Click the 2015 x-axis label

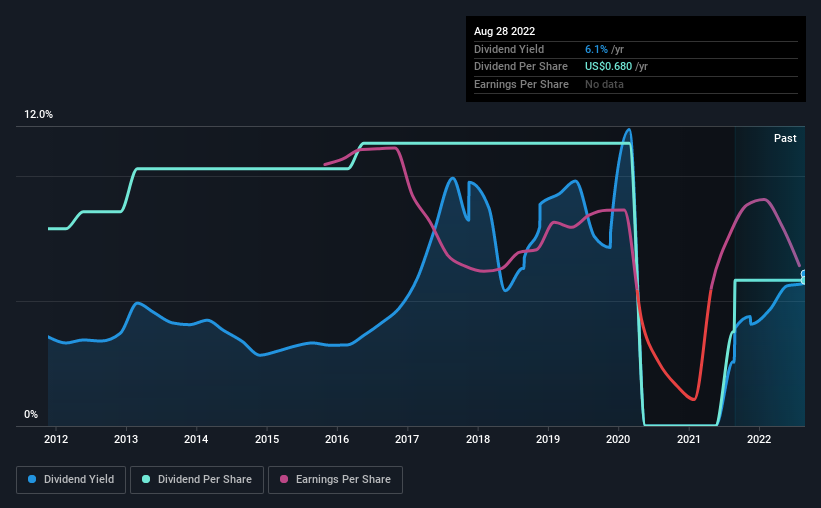[x=267, y=439]
